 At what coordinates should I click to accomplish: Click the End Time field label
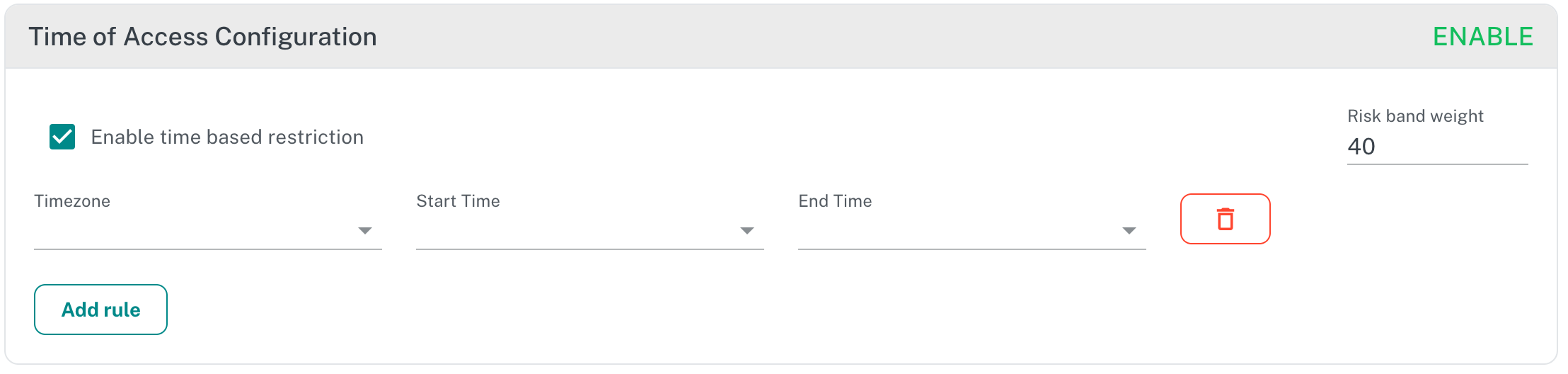point(835,201)
